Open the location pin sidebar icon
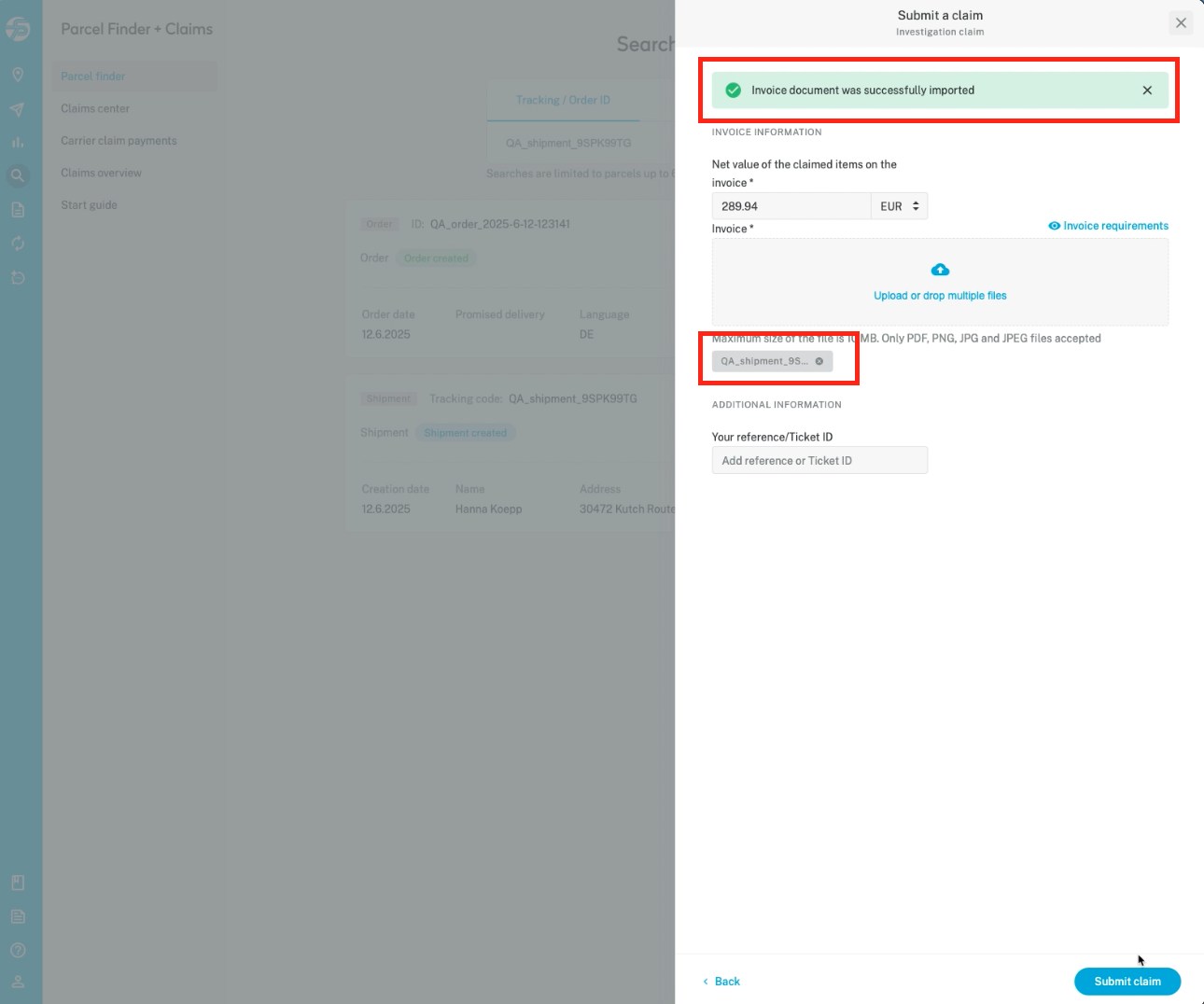This screenshot has width=1204, height=1004. (x=18, y=75)
